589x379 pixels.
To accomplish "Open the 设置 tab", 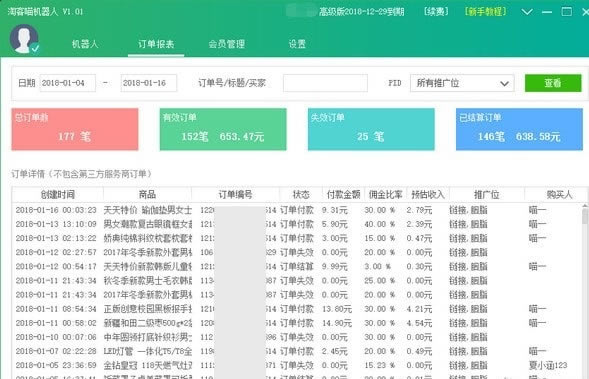I will (x=297, y=44).
